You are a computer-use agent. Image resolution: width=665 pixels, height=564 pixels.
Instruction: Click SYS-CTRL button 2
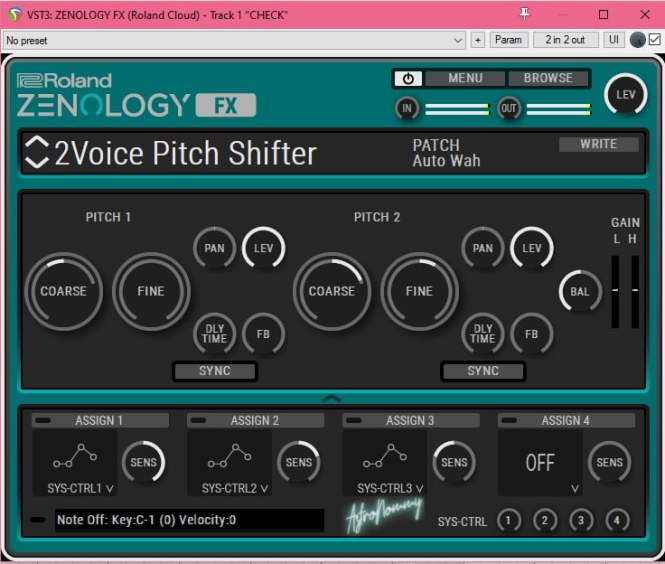[545, 520]
